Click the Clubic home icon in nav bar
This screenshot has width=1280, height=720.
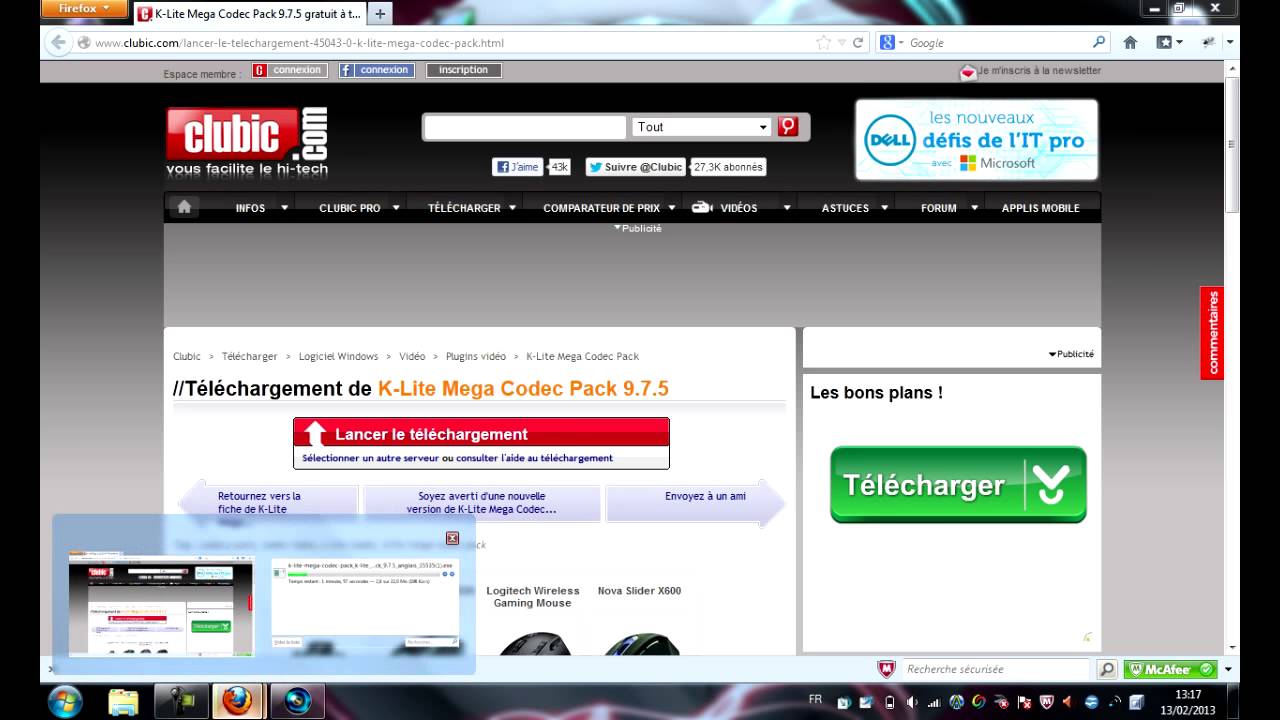184,207
